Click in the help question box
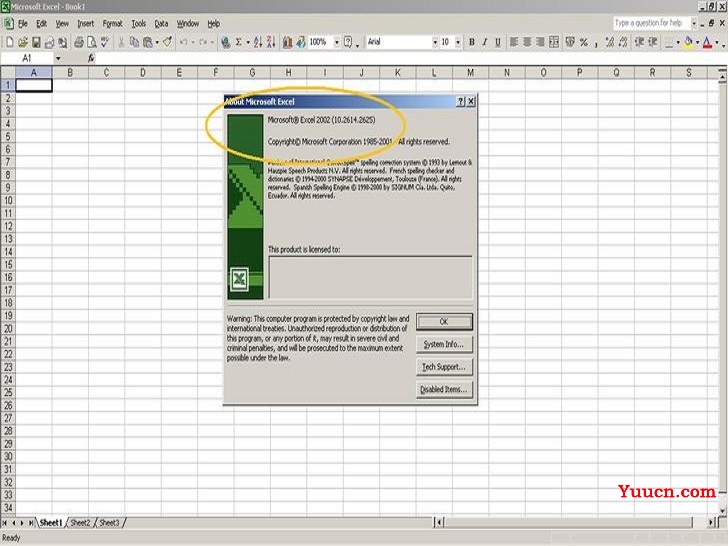Screen dimensions: 728x546 [x=651, y=23]
